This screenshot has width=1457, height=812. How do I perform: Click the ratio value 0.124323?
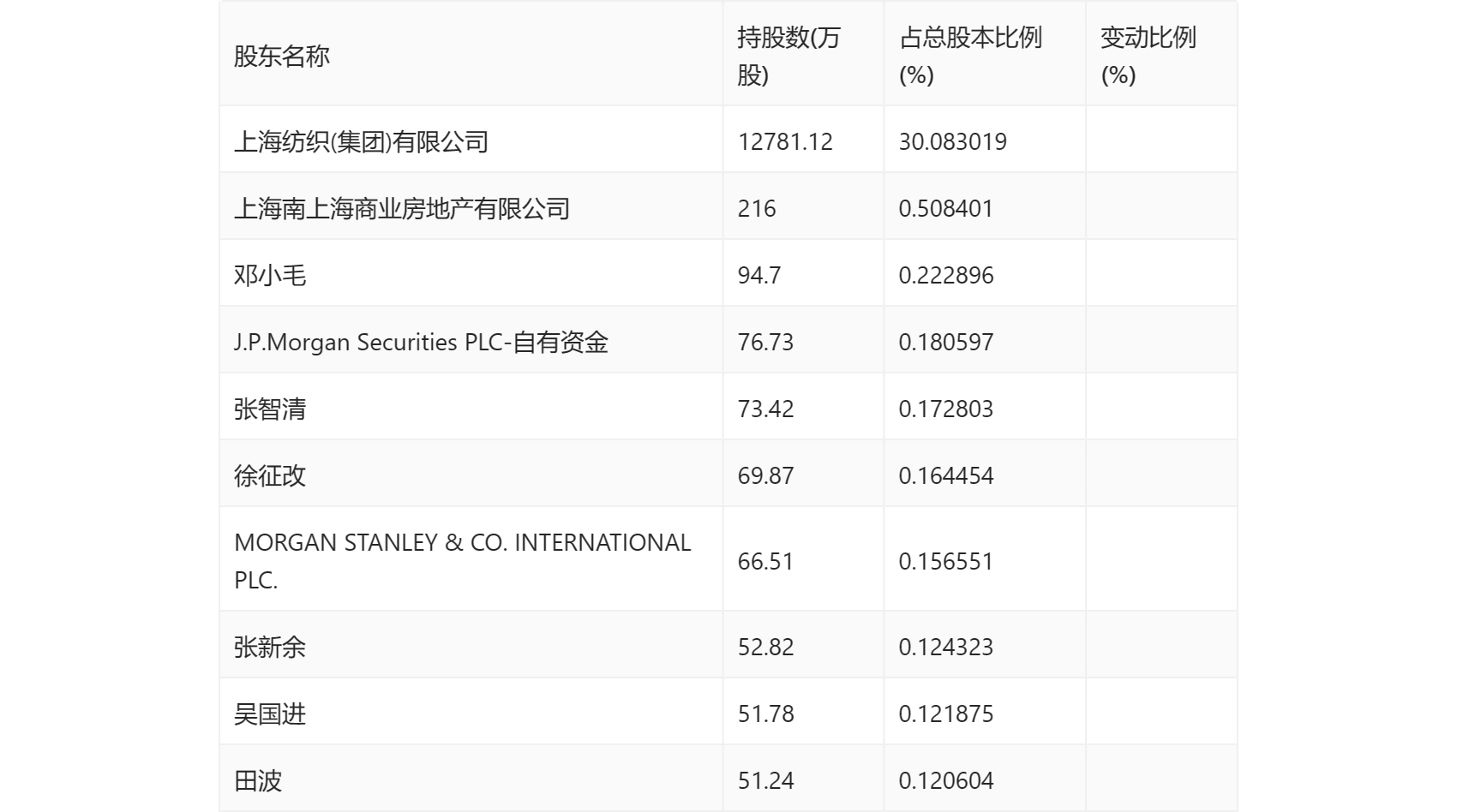[946, 647]
